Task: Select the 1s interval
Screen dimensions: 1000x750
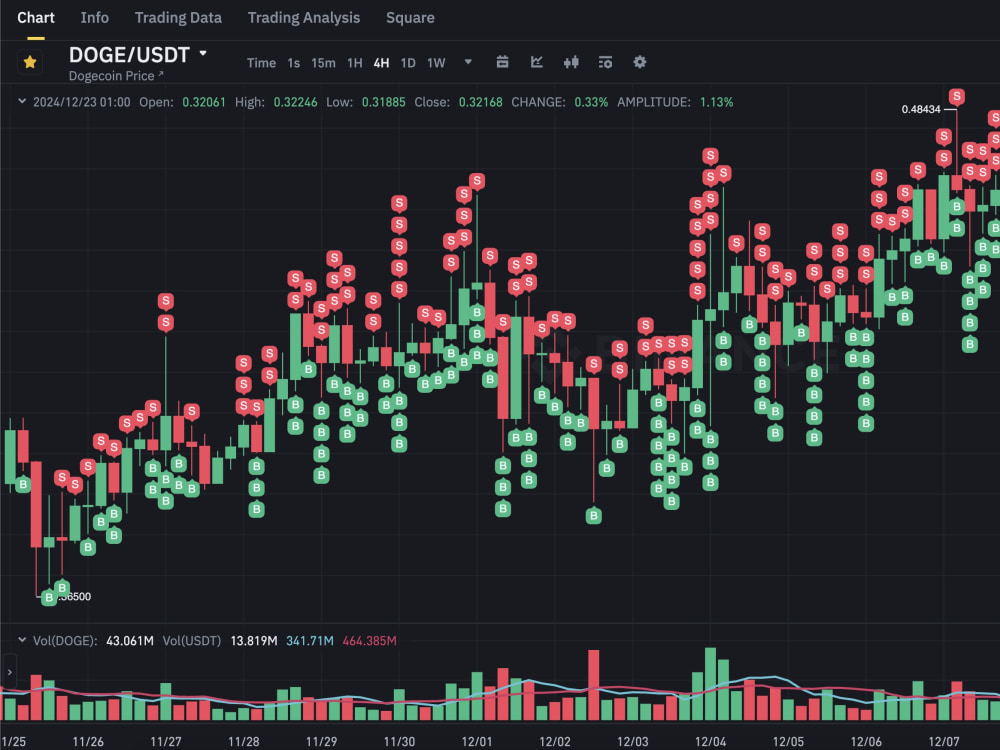Action: pyautogui.click(x=293, y=63)
